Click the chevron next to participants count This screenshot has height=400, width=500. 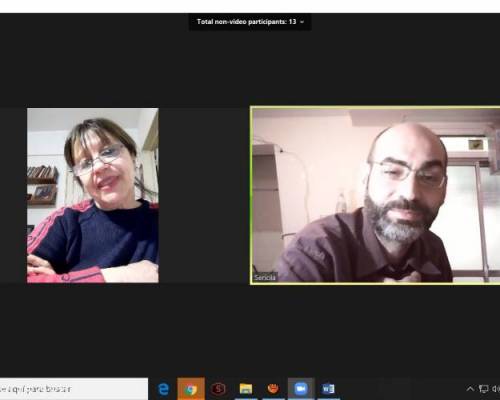point(302,22)
